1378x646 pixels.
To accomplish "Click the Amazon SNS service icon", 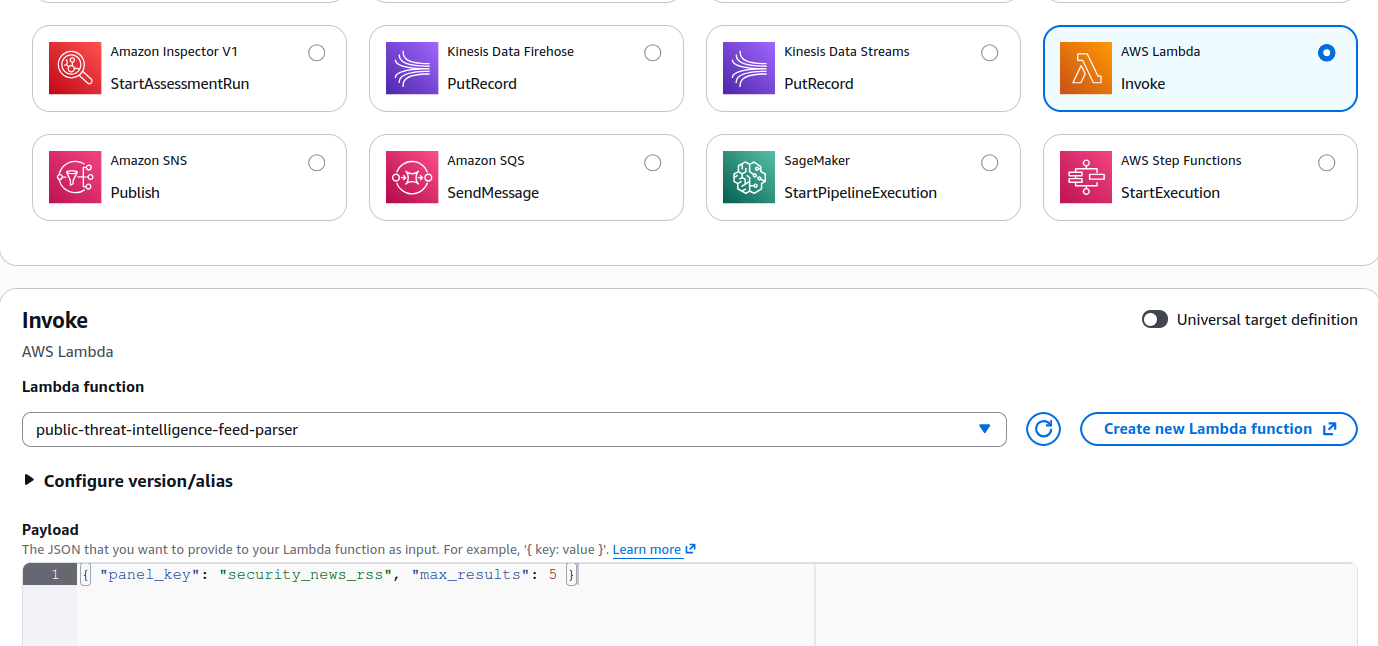I will tap(76, 177).
